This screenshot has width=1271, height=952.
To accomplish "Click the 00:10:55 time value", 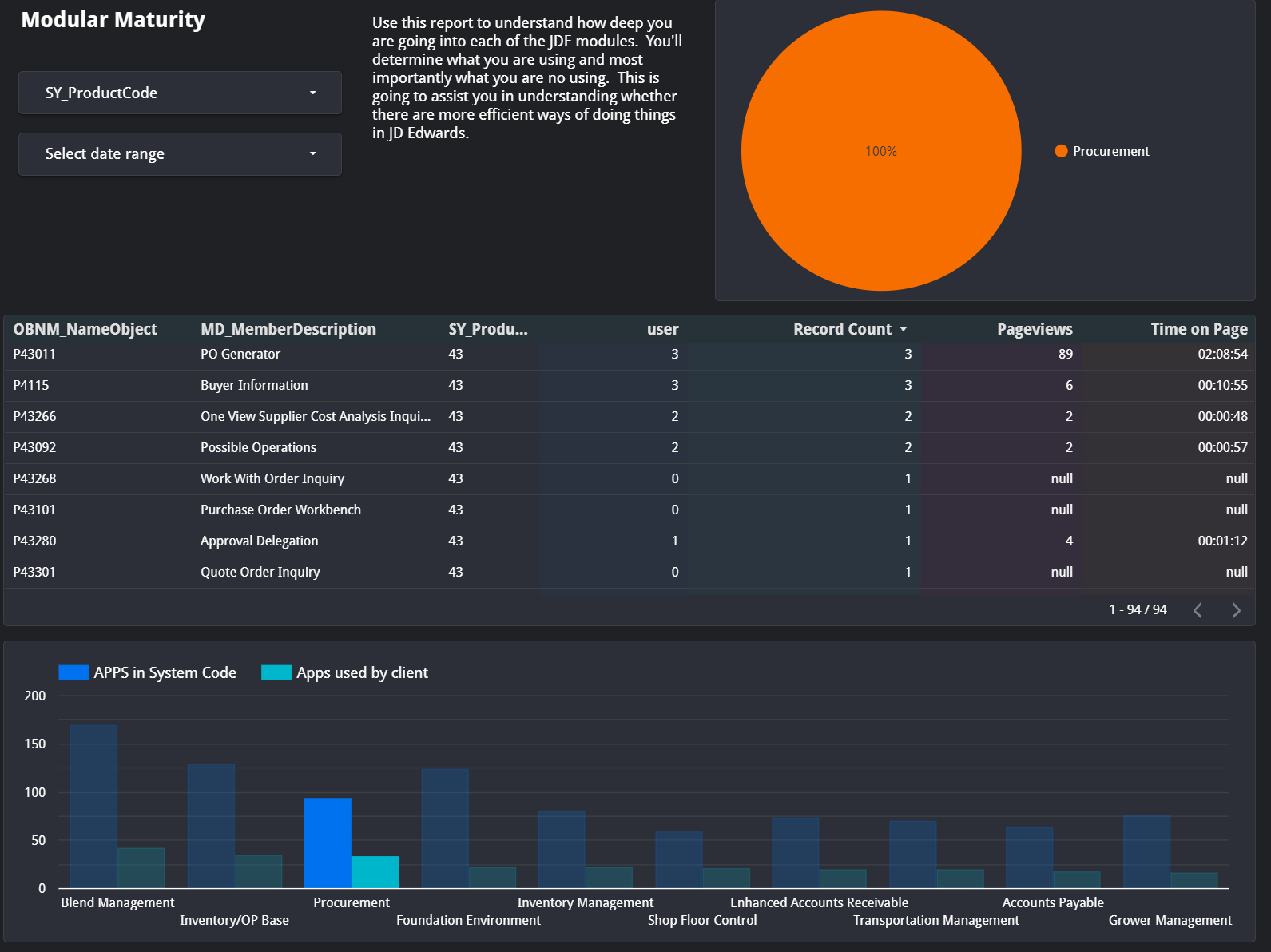I will pos(1222,385).
